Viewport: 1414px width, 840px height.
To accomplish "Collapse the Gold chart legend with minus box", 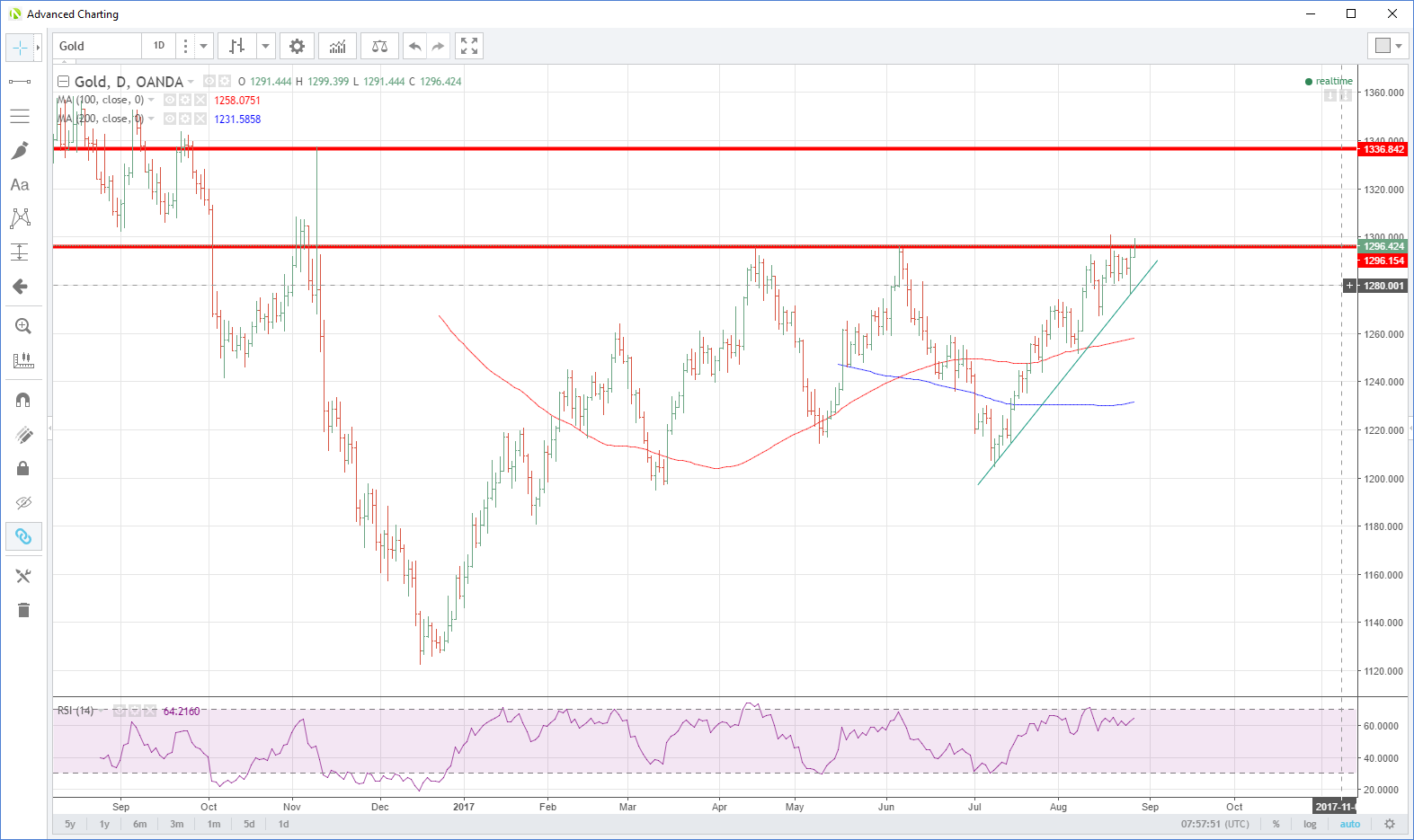I will [63, 81].
